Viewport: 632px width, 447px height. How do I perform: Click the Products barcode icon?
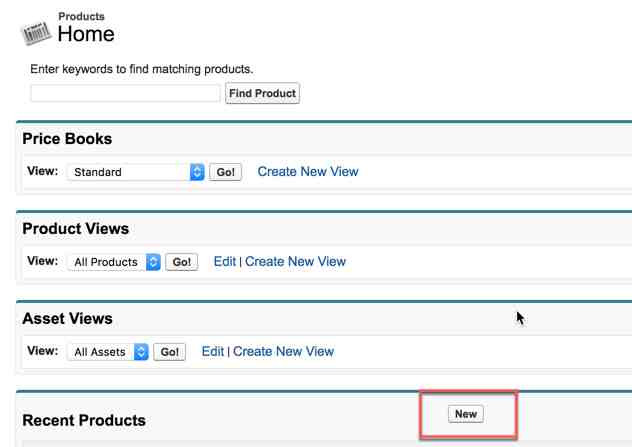point(36,31)
